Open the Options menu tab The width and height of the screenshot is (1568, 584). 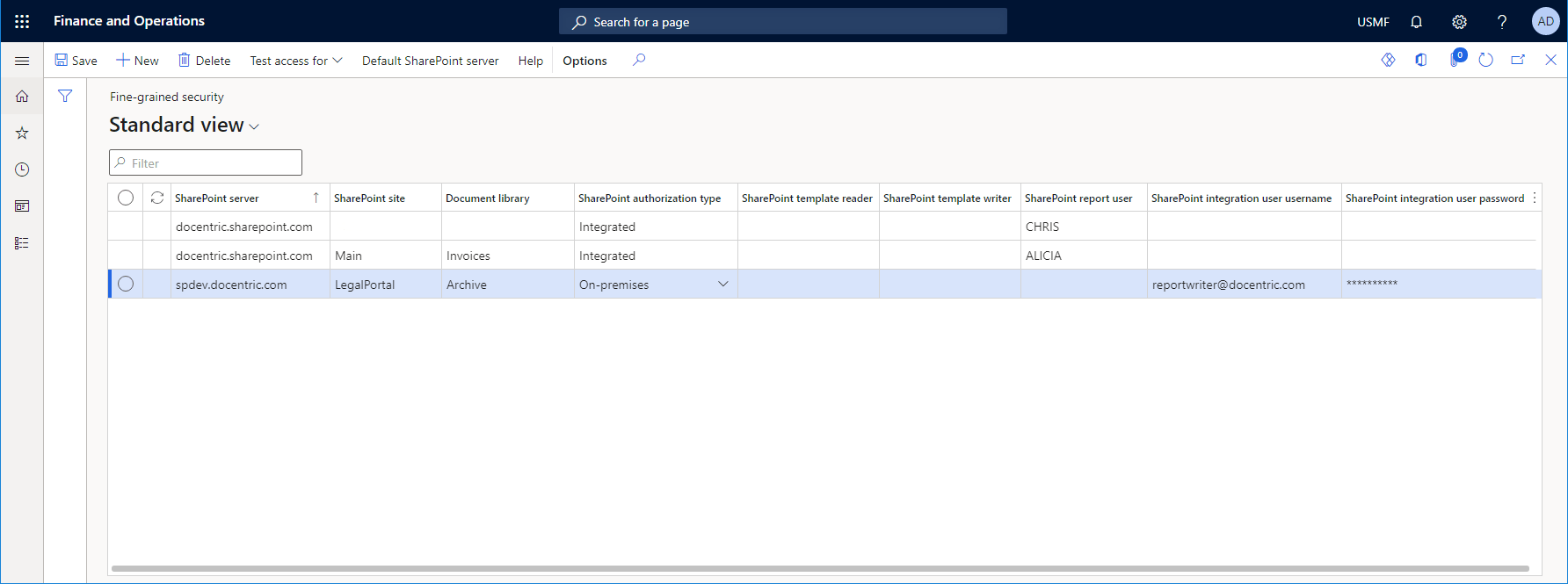coord(584,61)
